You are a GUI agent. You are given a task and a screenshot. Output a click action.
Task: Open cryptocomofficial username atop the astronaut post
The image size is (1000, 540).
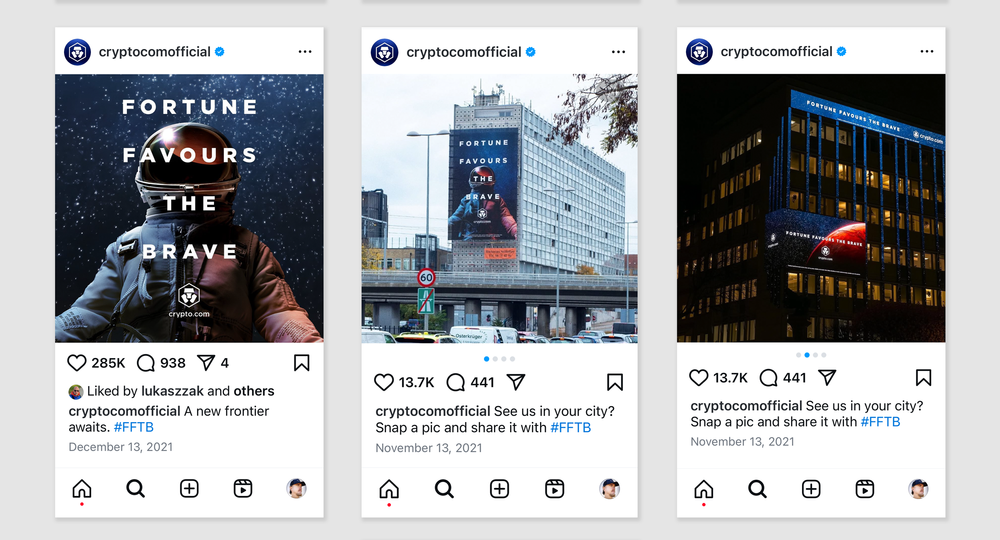pyautogui.click(x=154, y=52)
